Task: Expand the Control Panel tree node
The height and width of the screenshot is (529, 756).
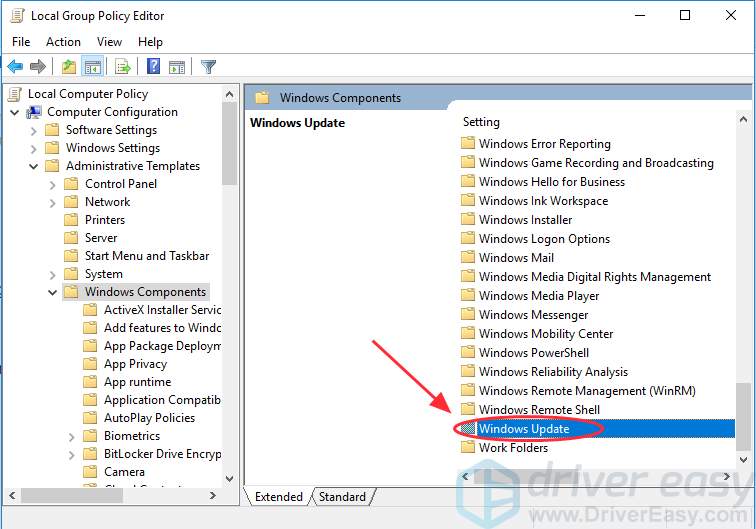Action: coord(52,184)
